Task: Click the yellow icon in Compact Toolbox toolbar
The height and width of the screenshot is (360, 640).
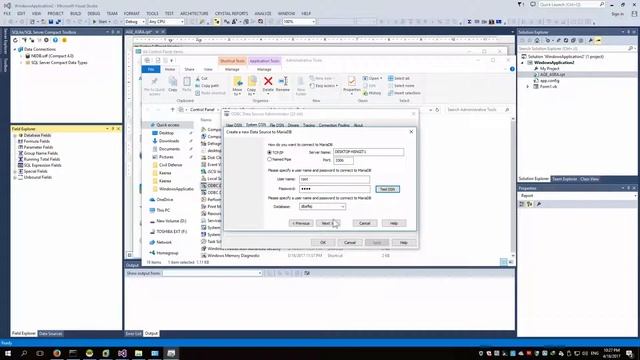Action: pyautogui.click(x=64, y=40)
